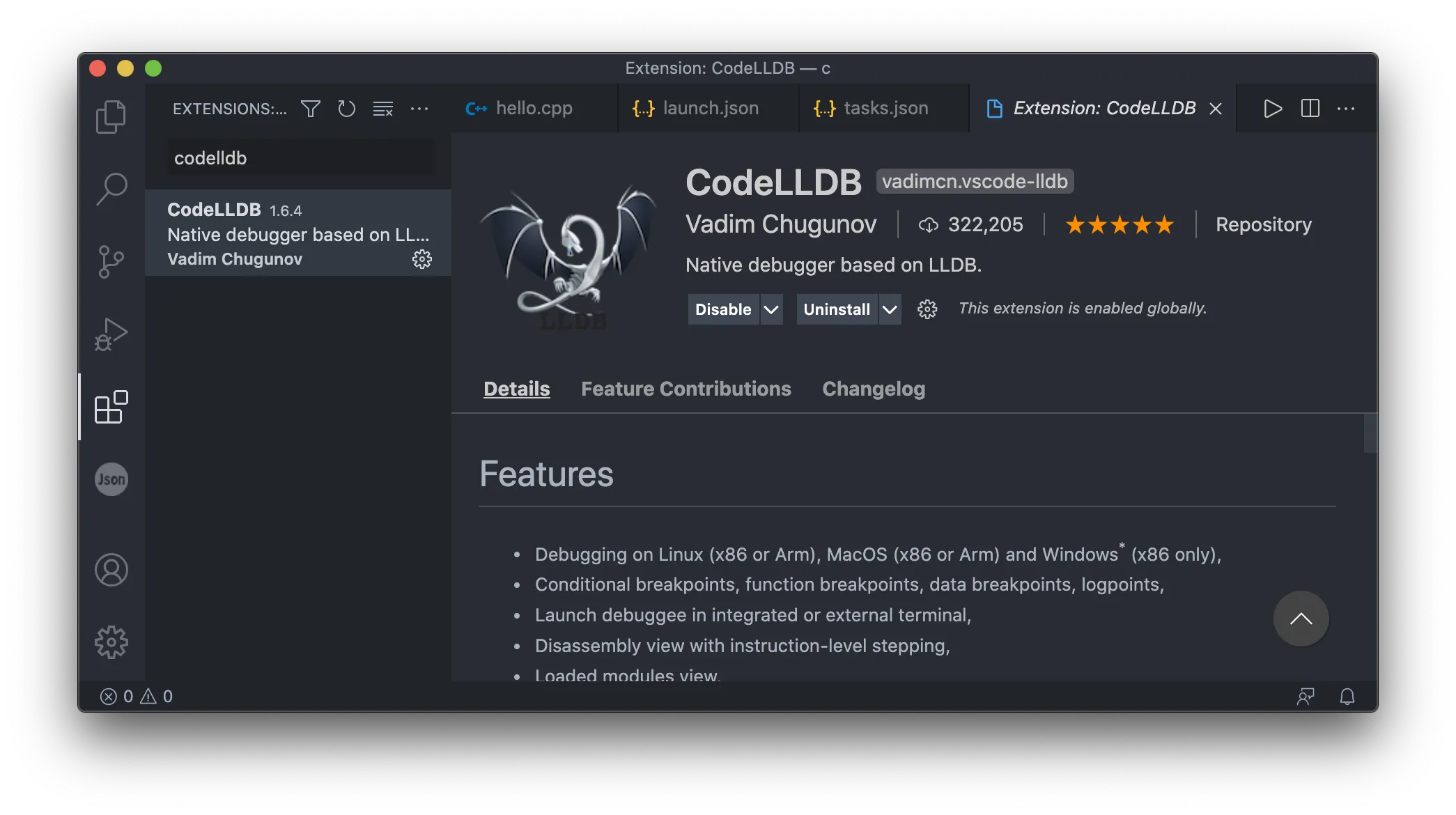Open the Accounts icon
Screen dimensions: 1456x815
pos(111,570)
